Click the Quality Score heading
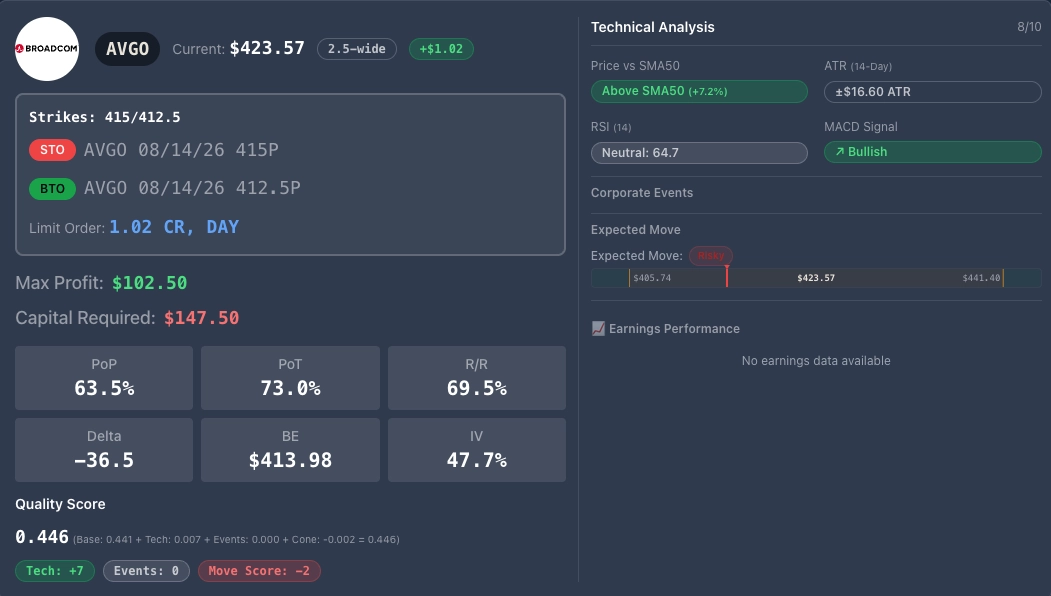 pyautogui.click(x=60, y=504)
